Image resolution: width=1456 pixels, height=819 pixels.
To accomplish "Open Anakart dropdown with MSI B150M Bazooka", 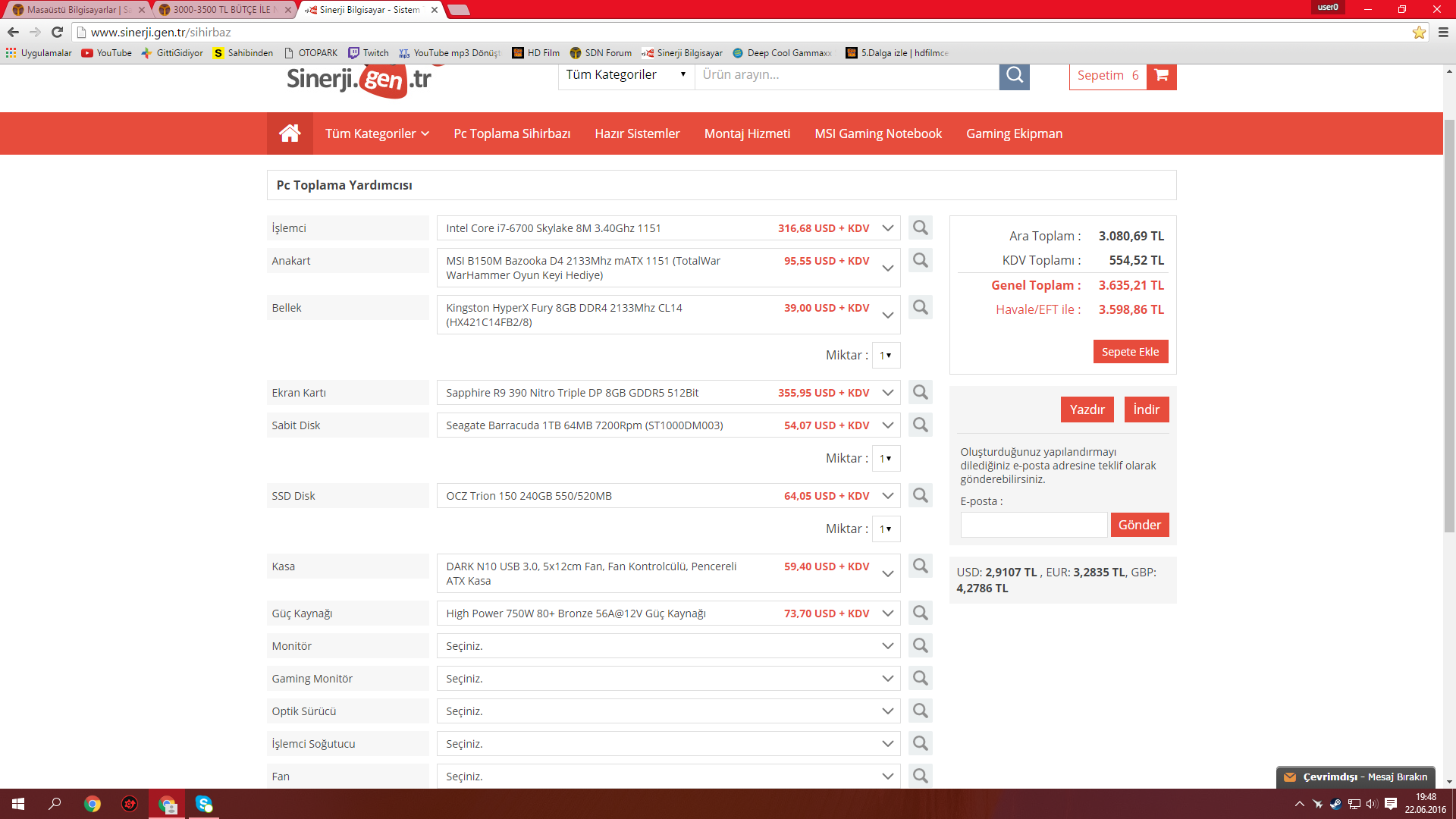I will 668,268.
